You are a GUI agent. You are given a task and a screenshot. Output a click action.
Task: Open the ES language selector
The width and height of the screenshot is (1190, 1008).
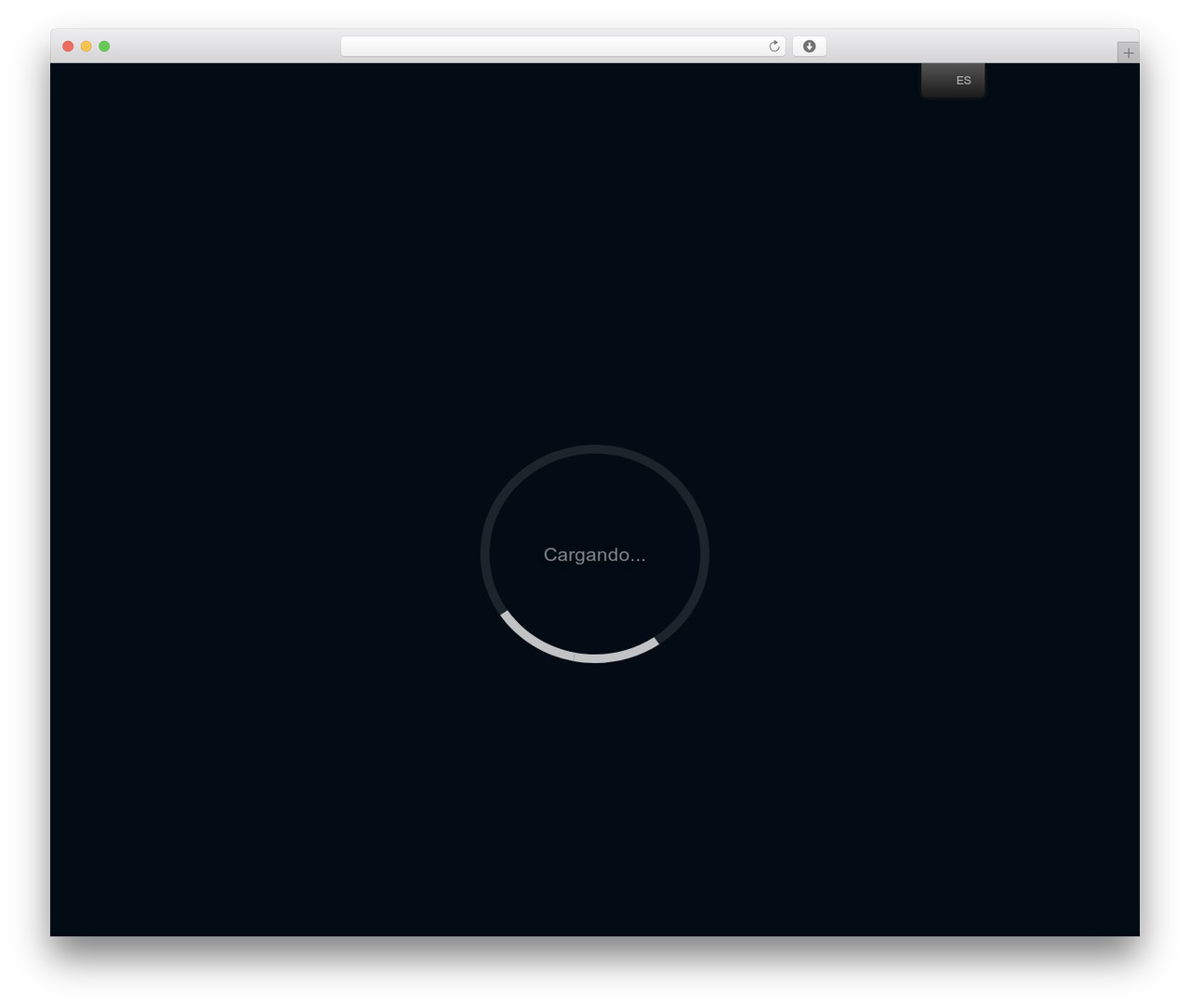pyautogui.click(x=953, y=80)
